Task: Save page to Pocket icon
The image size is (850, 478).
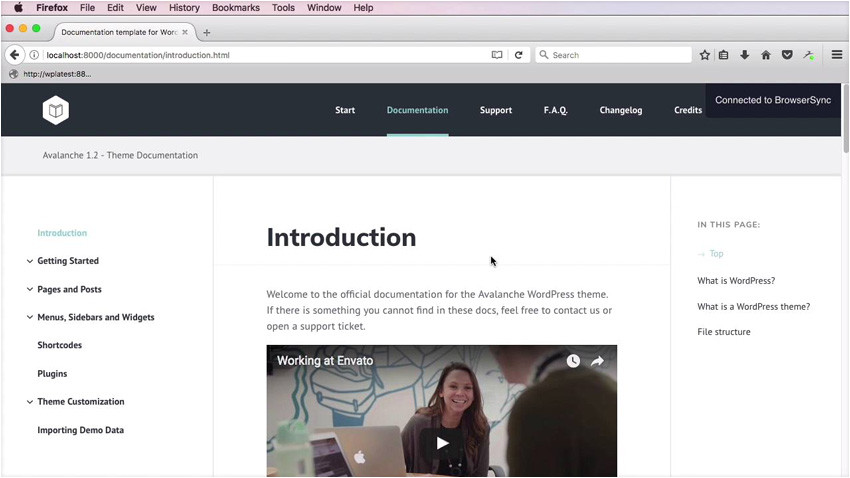Action: (x=787, y=55)
